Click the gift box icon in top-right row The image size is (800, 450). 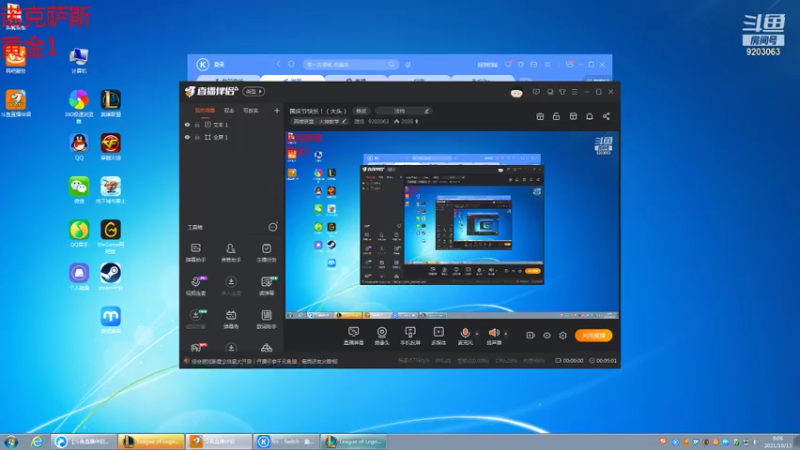540,116
